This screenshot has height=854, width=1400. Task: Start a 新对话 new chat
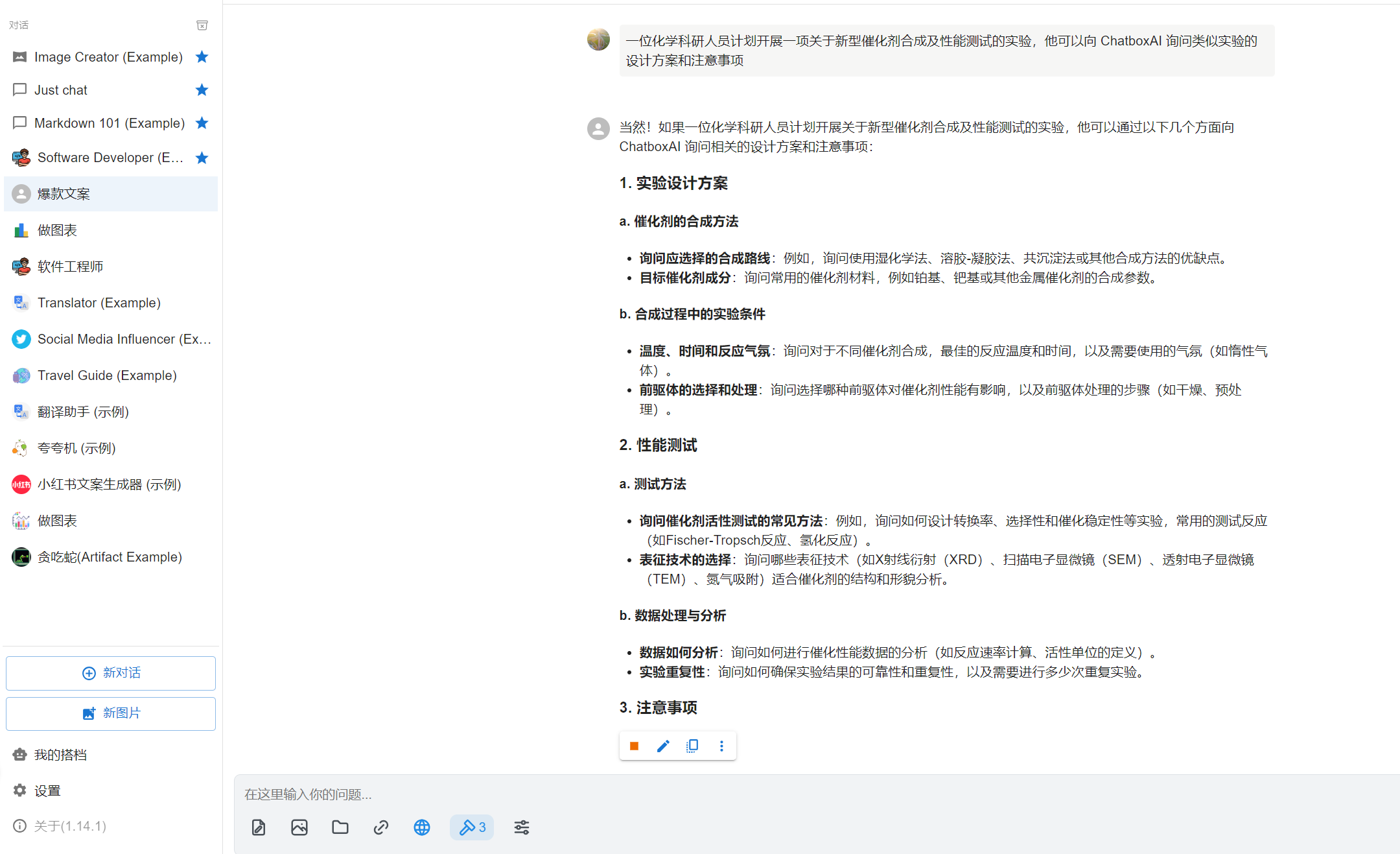111,673
